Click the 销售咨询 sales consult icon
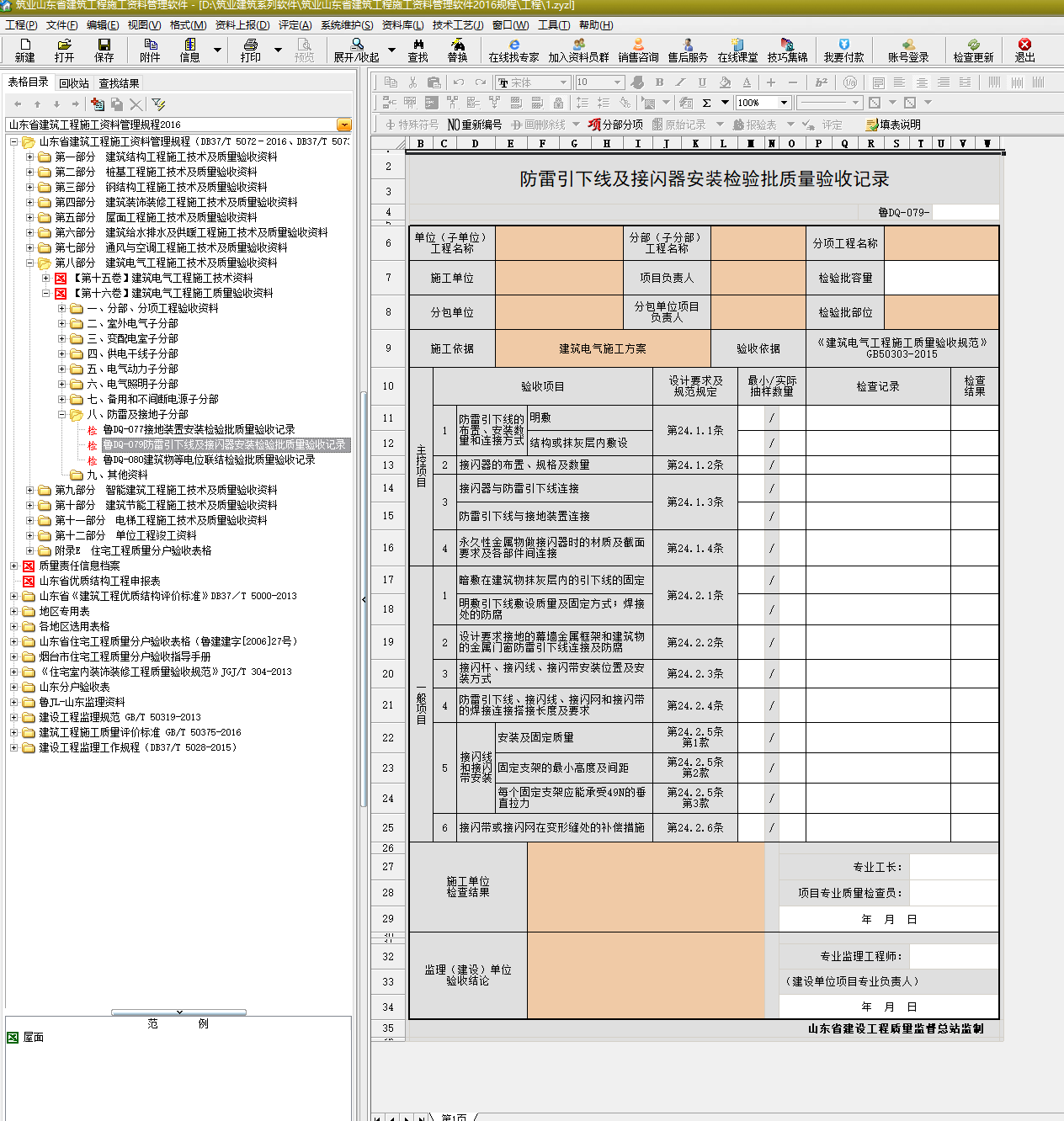 [638, 50]
